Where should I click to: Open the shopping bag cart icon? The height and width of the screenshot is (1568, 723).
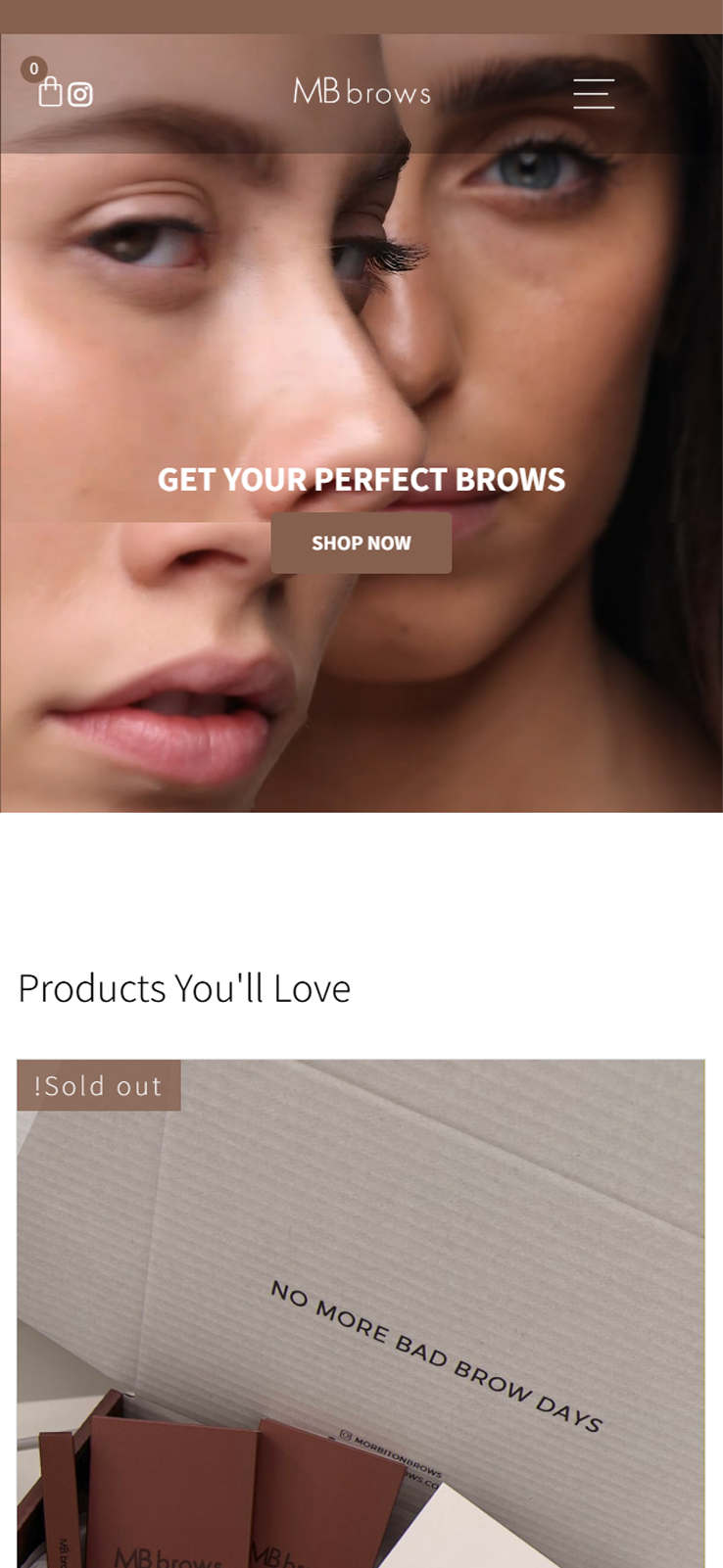[x=51, y=91]
